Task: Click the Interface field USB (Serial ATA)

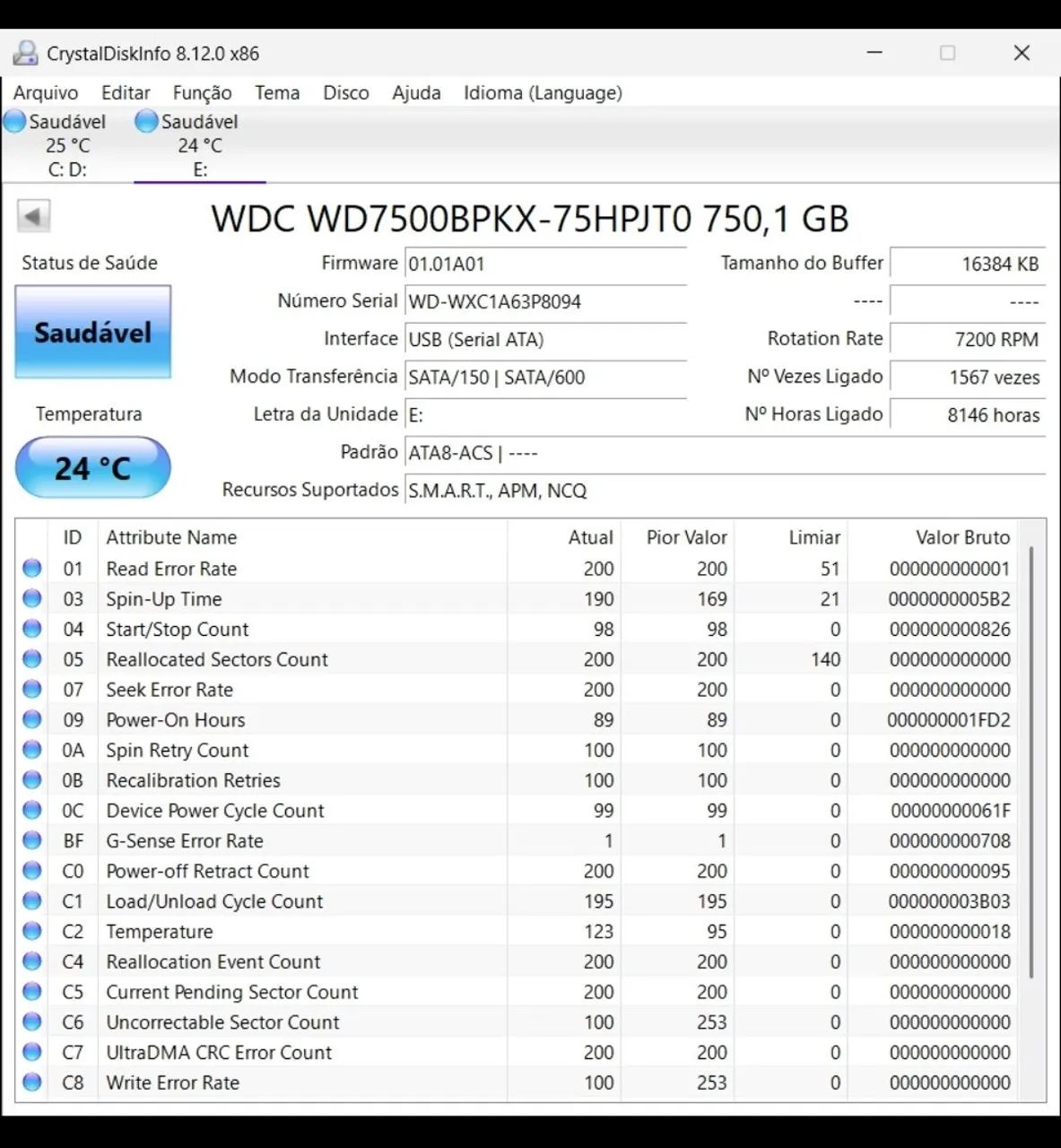Action: (545, 339)
